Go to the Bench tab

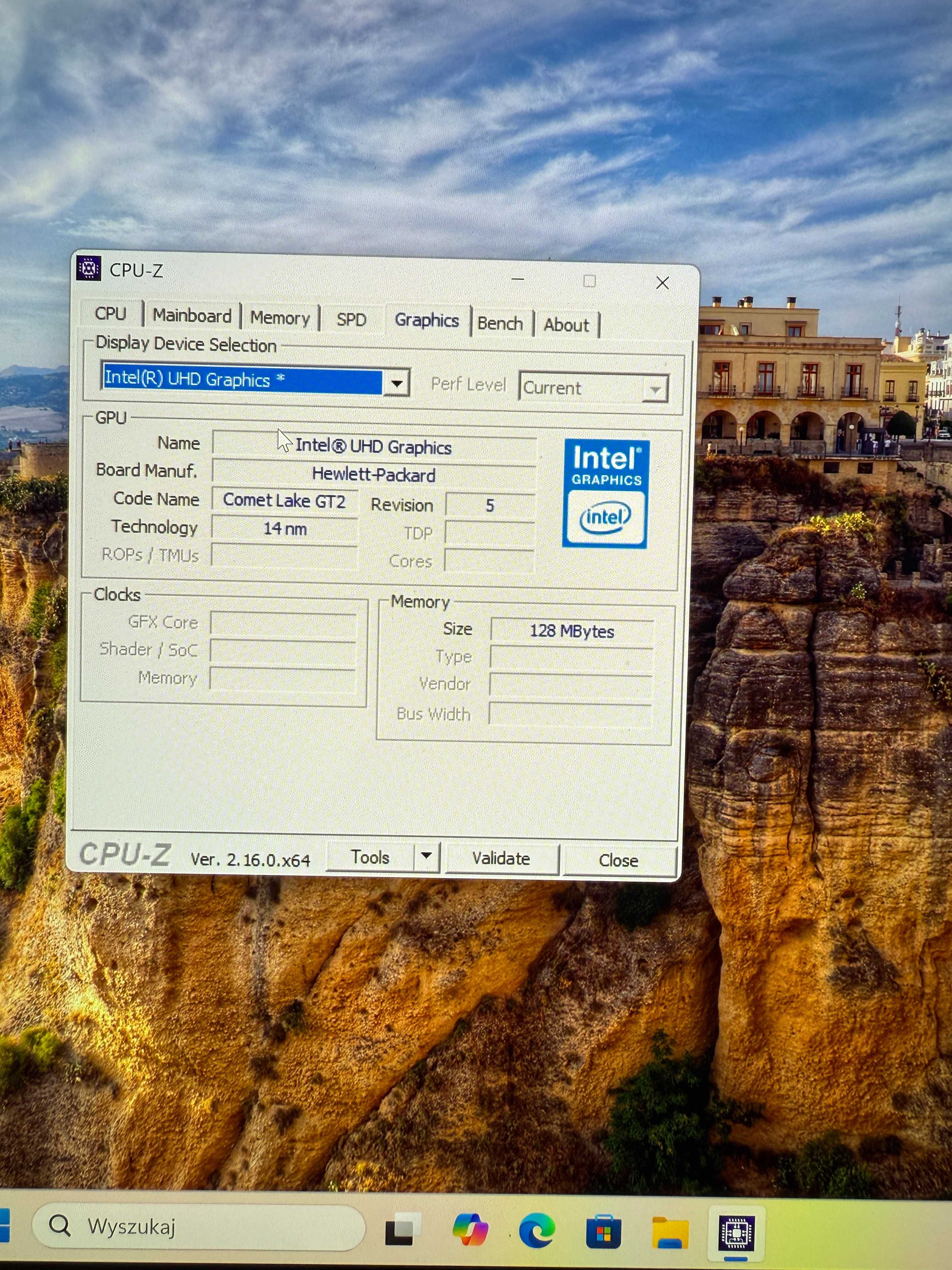500,324
